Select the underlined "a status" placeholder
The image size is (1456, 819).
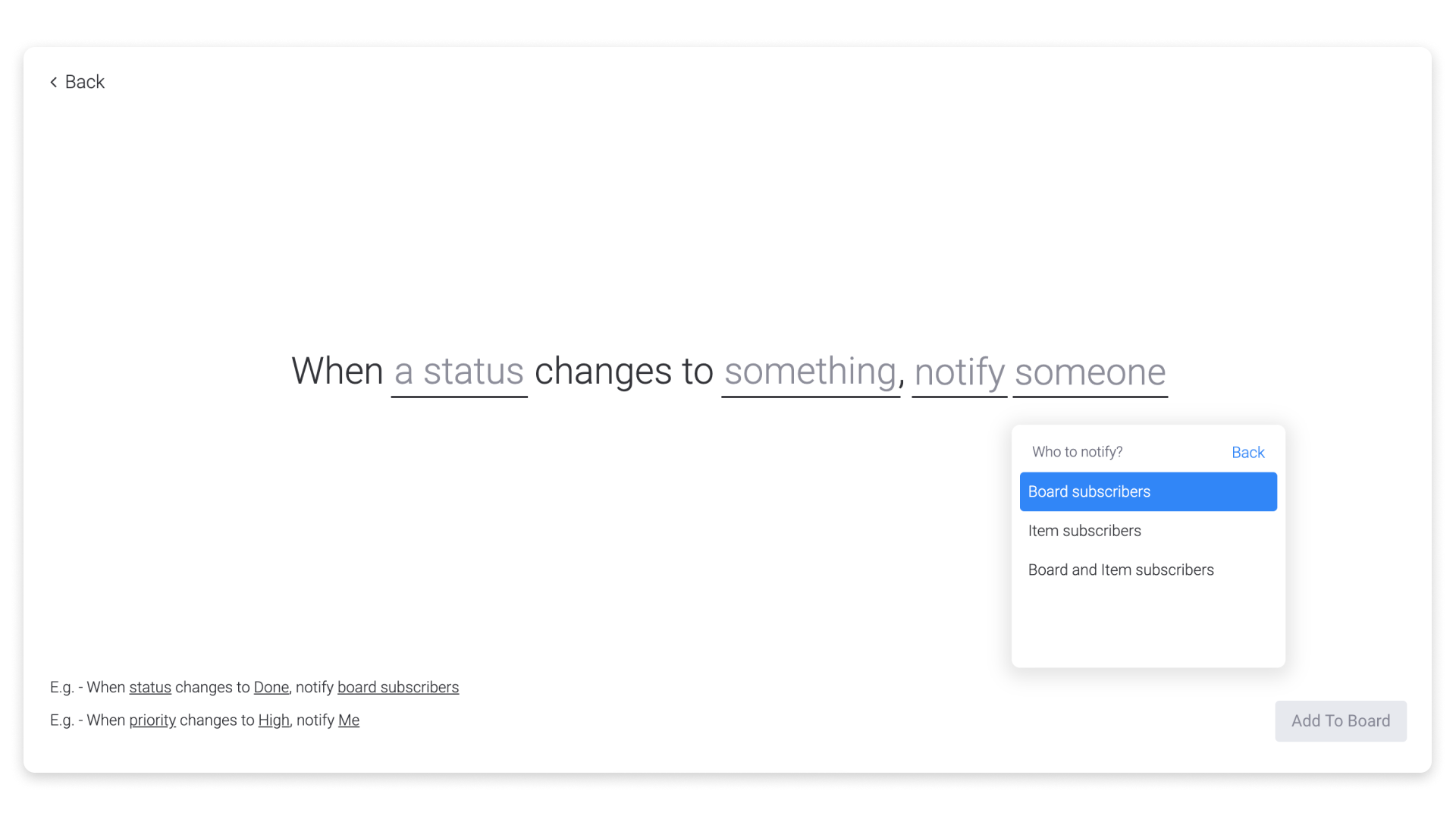[x=458, y=372]
